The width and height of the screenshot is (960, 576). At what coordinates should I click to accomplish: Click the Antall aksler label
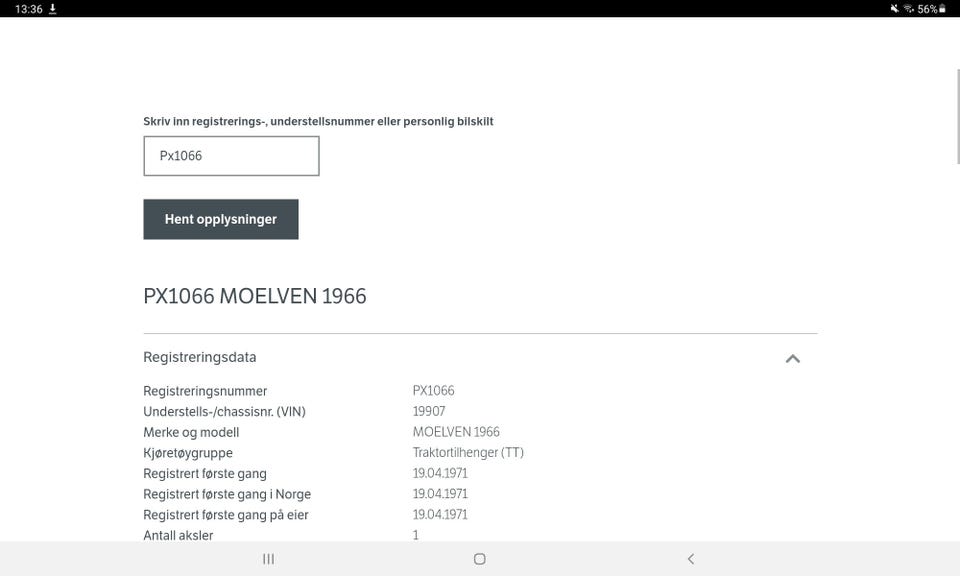178,536
